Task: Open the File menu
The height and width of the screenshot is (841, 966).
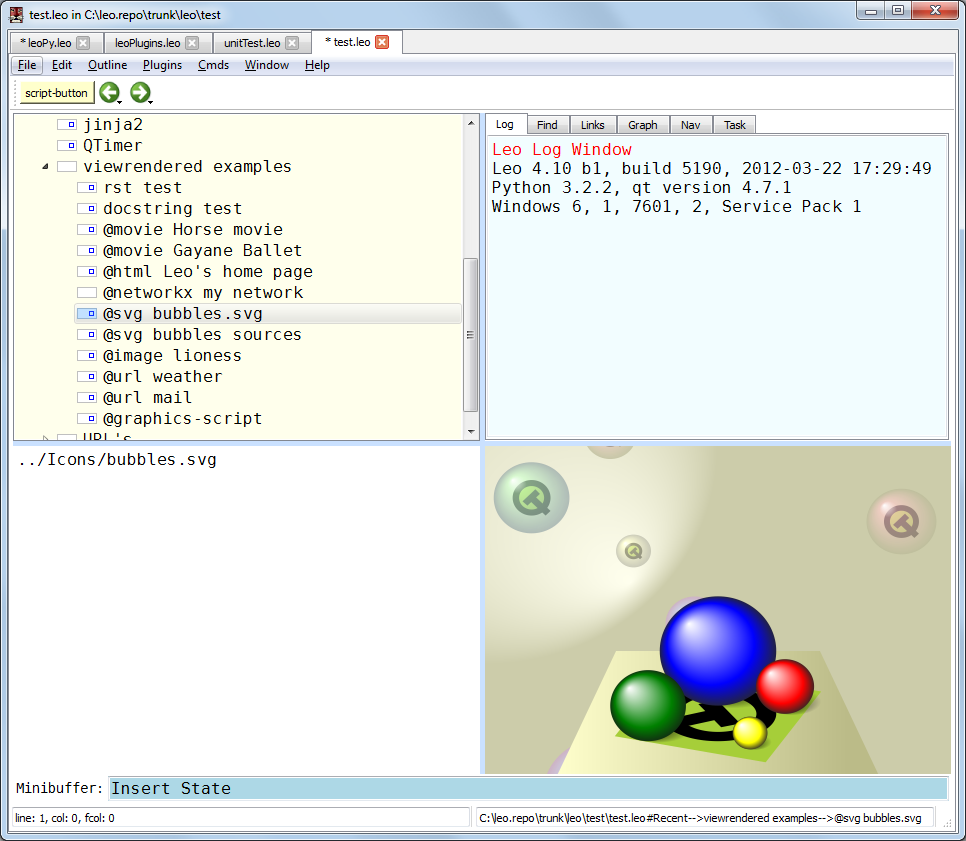Action: pyautogui.click(x=27, y=65)
